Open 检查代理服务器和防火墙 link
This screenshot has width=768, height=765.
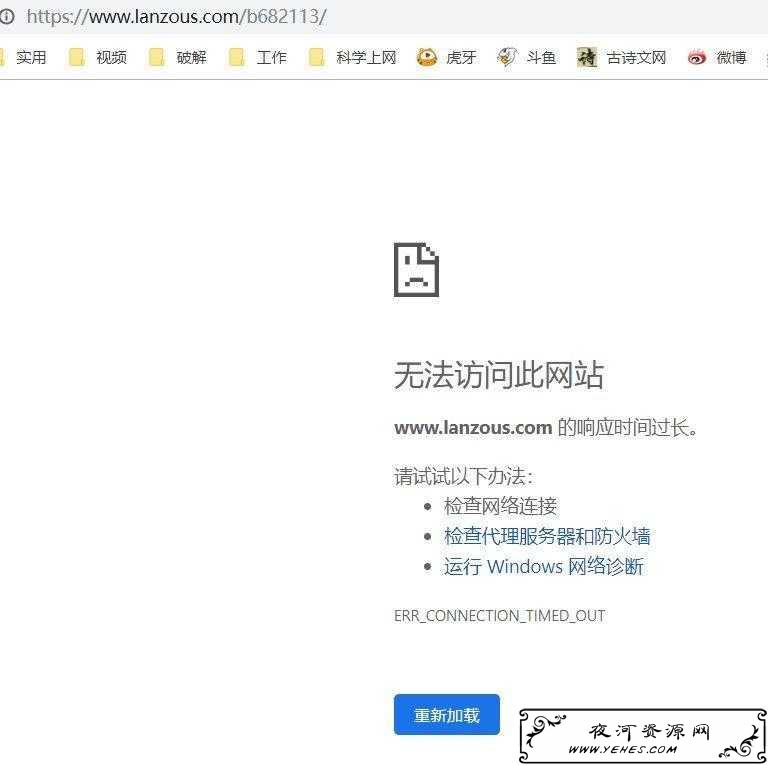[x=547, y=536]
